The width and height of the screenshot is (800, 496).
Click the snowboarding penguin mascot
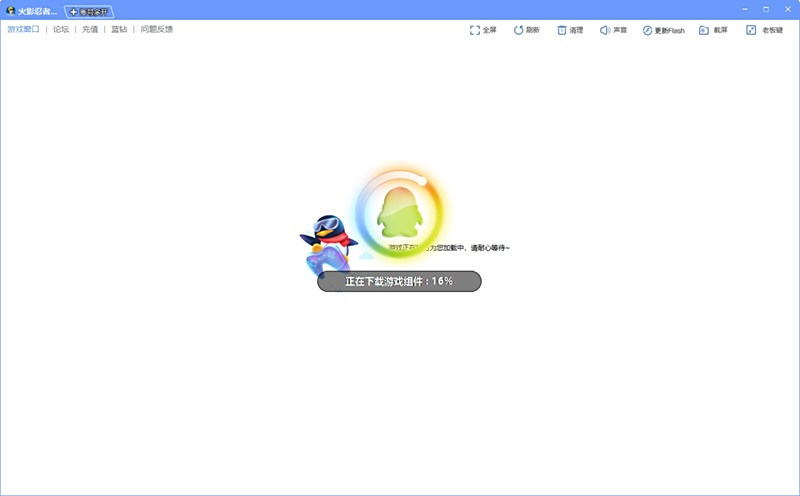pos(325,243)
